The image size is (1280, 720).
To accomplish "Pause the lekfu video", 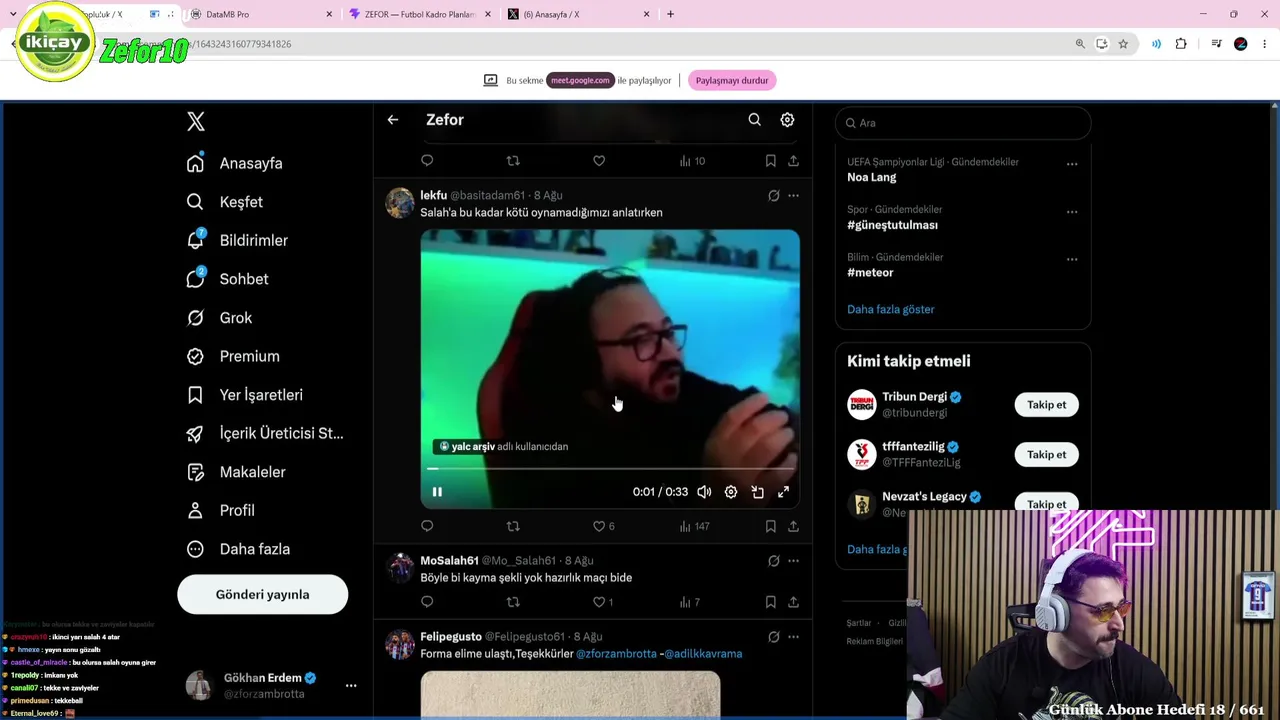I will [x=437, y=492].
